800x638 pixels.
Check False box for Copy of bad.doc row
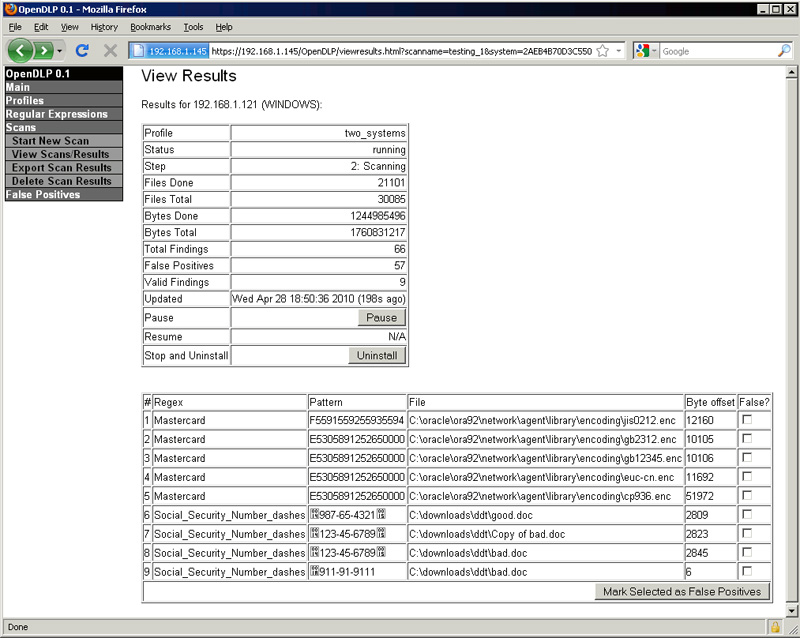tap(747, 533)
